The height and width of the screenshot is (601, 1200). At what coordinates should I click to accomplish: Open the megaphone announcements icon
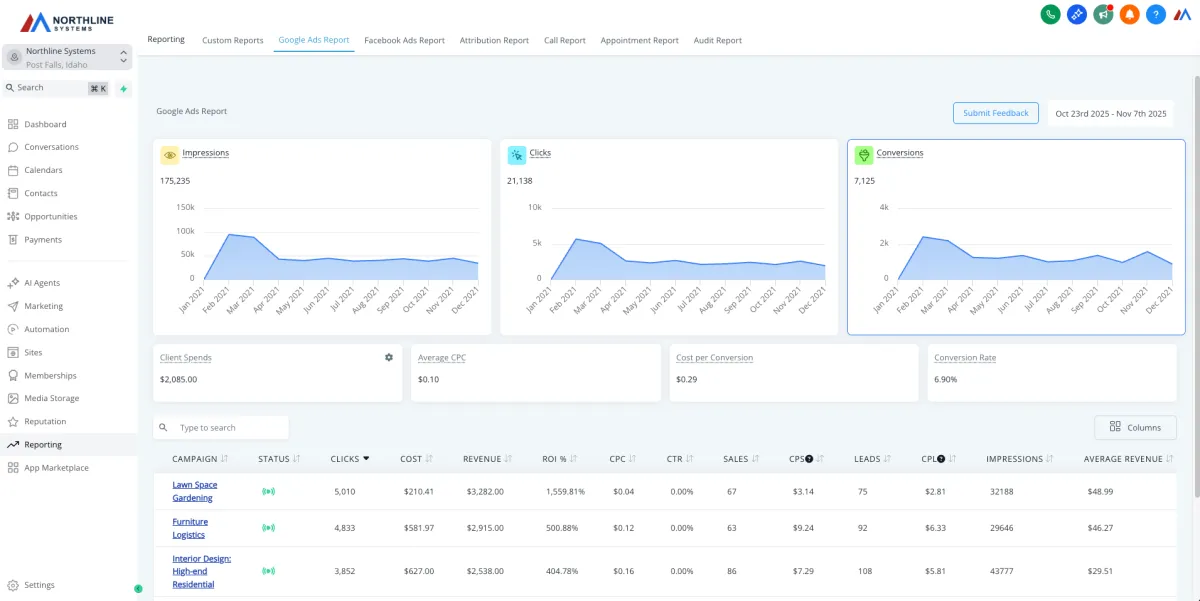[x=1103, y=14]
